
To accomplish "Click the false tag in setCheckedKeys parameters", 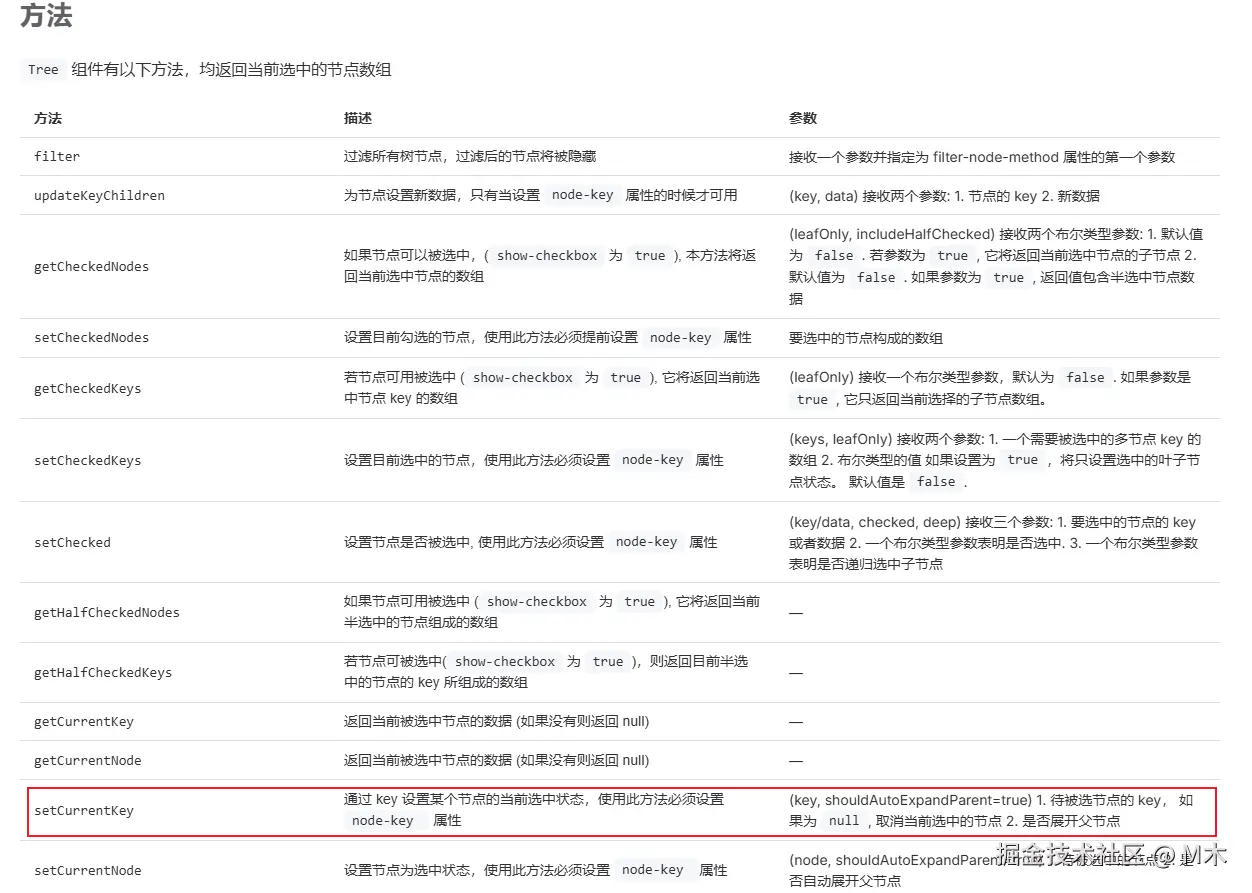I will [936, 481].
